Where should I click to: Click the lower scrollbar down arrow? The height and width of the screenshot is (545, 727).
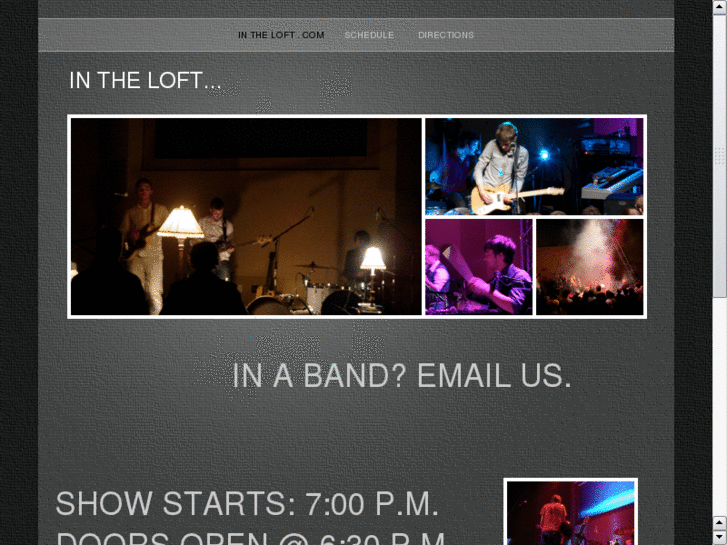tap(719, 538)
